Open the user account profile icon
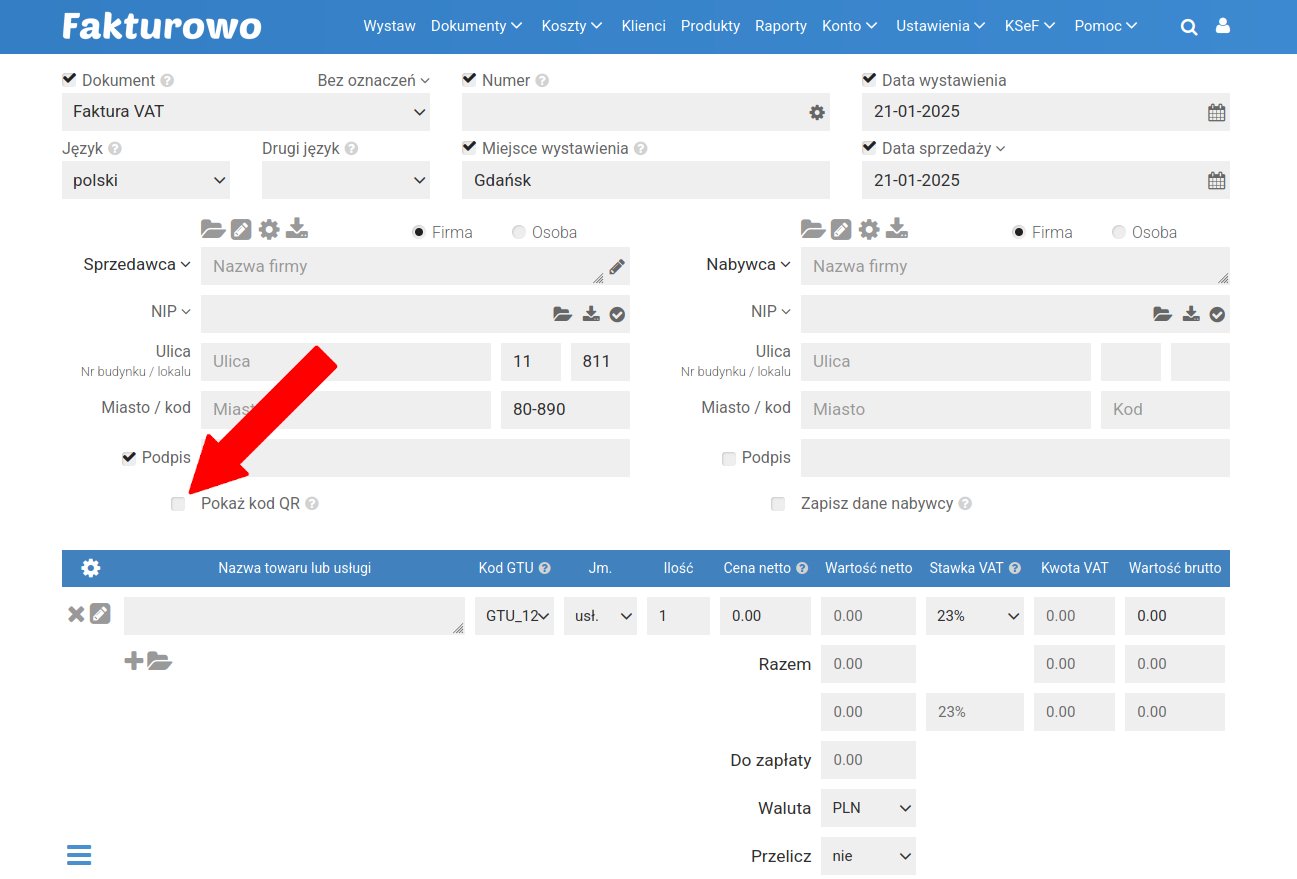 click(x=1222, y=27)
